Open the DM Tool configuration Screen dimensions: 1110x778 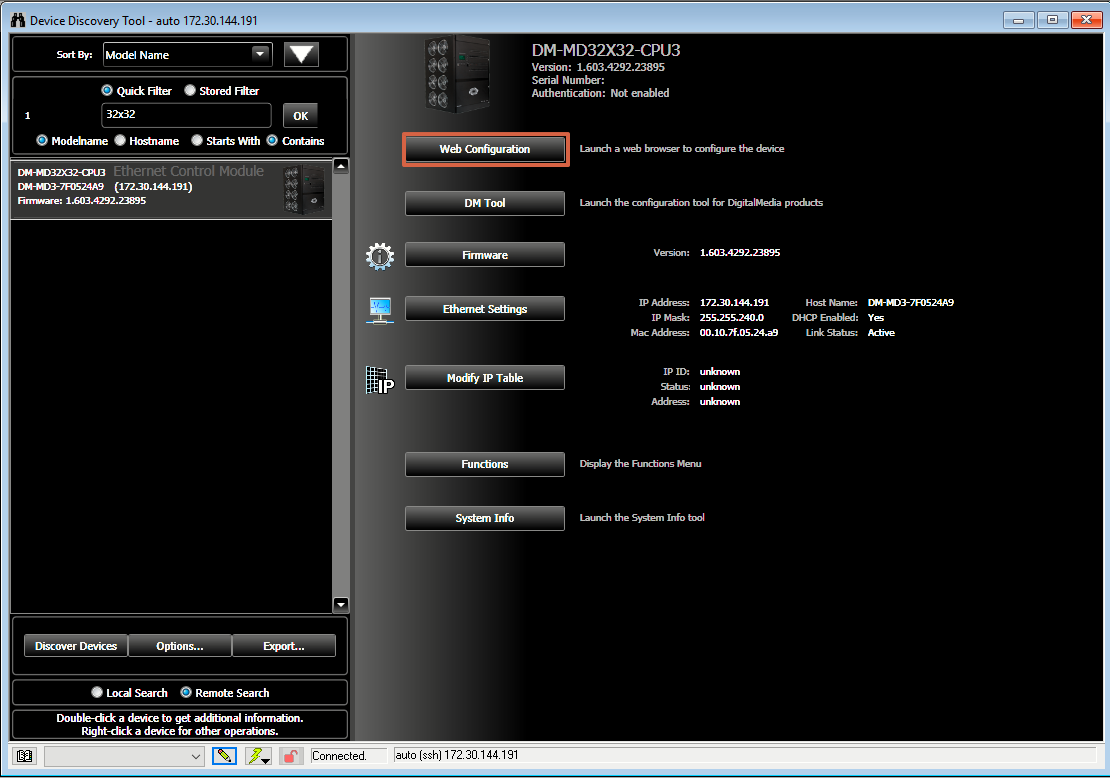click(x=485, y=203)
